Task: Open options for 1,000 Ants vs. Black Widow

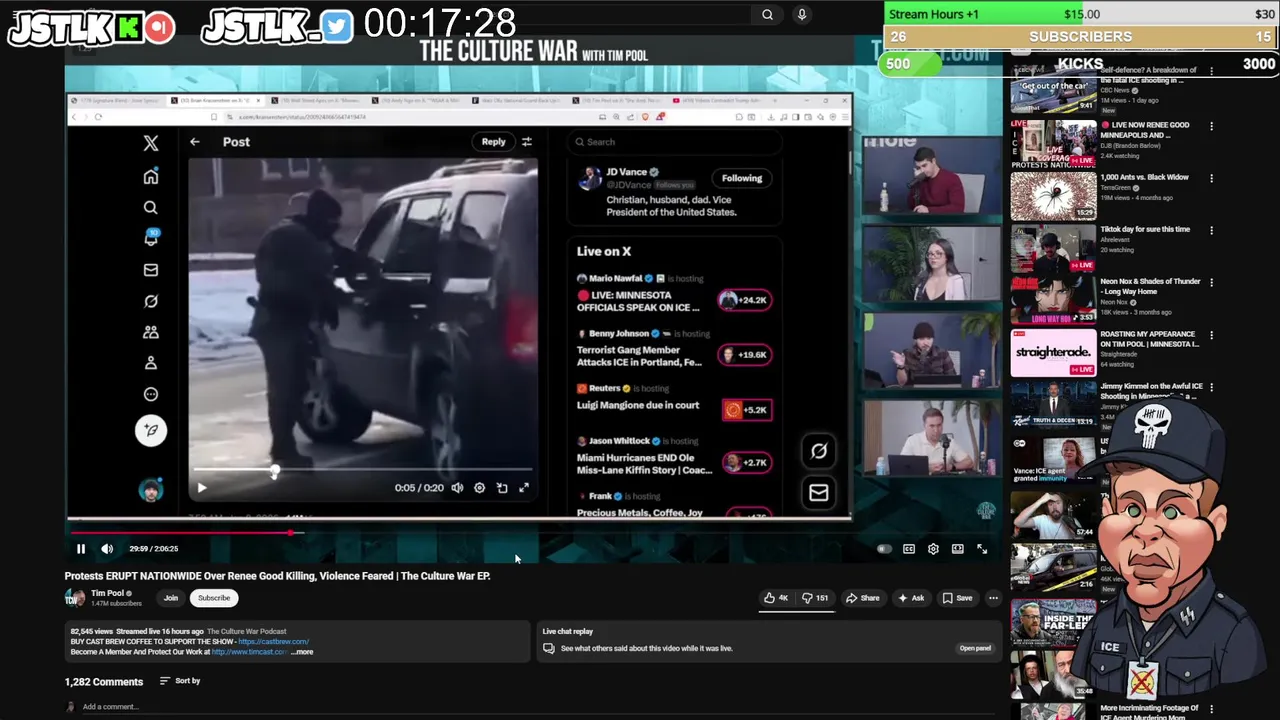Action: (1212, 179)
